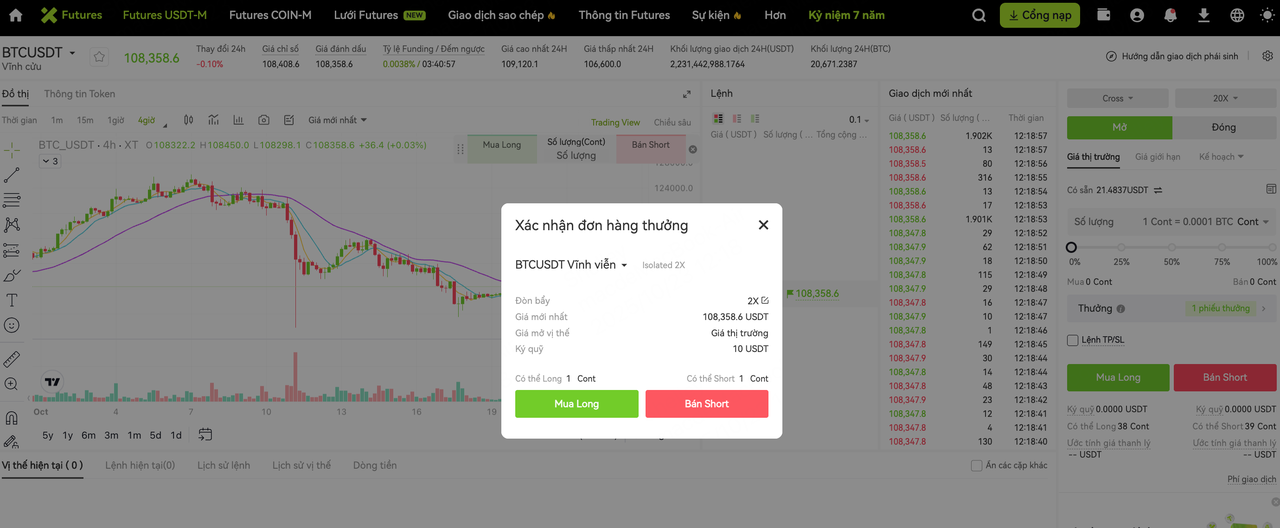Open Kỷ niệm 7 năm link
Viewport: 1280px width, 528px height.
pos(847,16)
